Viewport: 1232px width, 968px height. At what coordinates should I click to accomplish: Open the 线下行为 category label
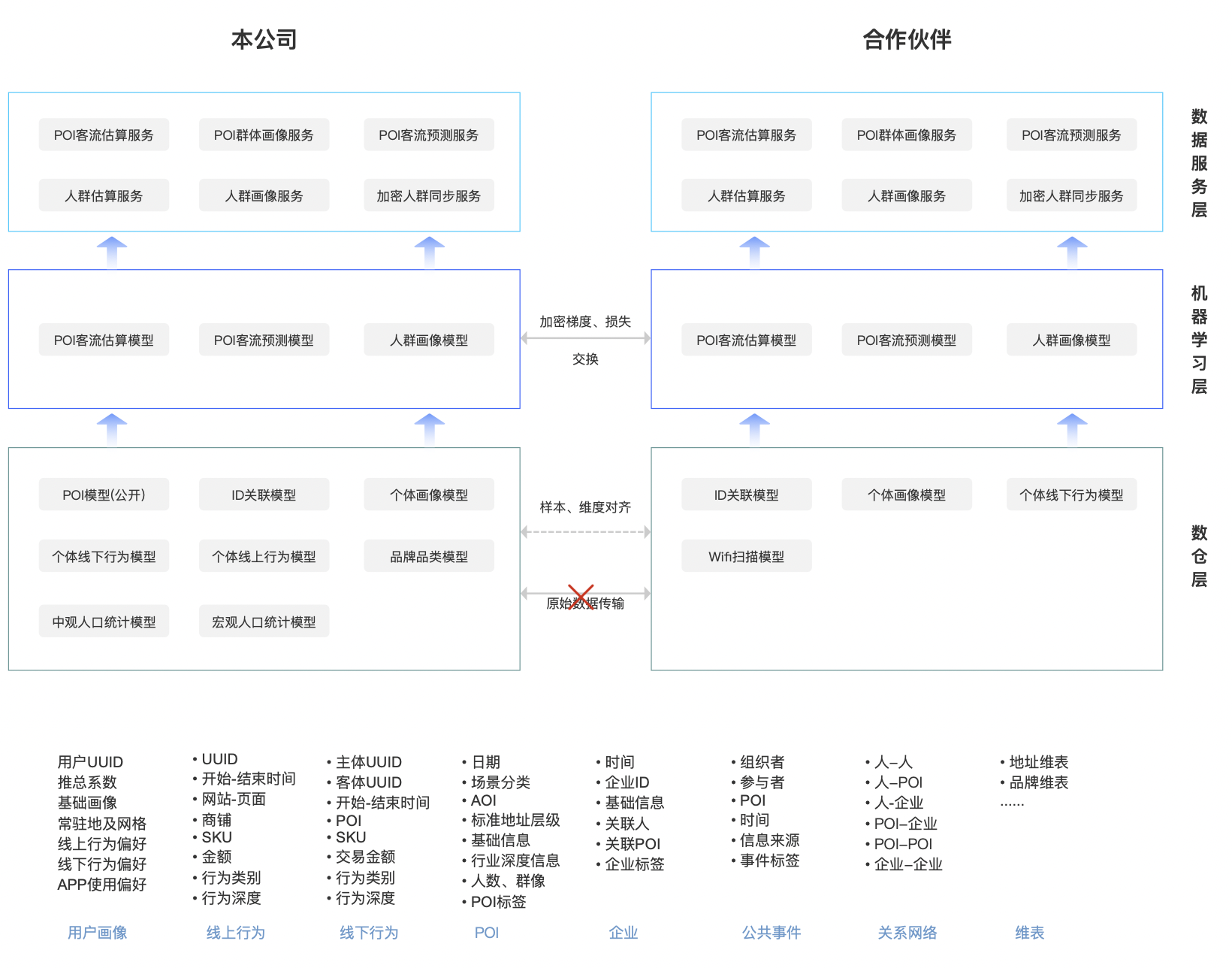pos(369,933)
